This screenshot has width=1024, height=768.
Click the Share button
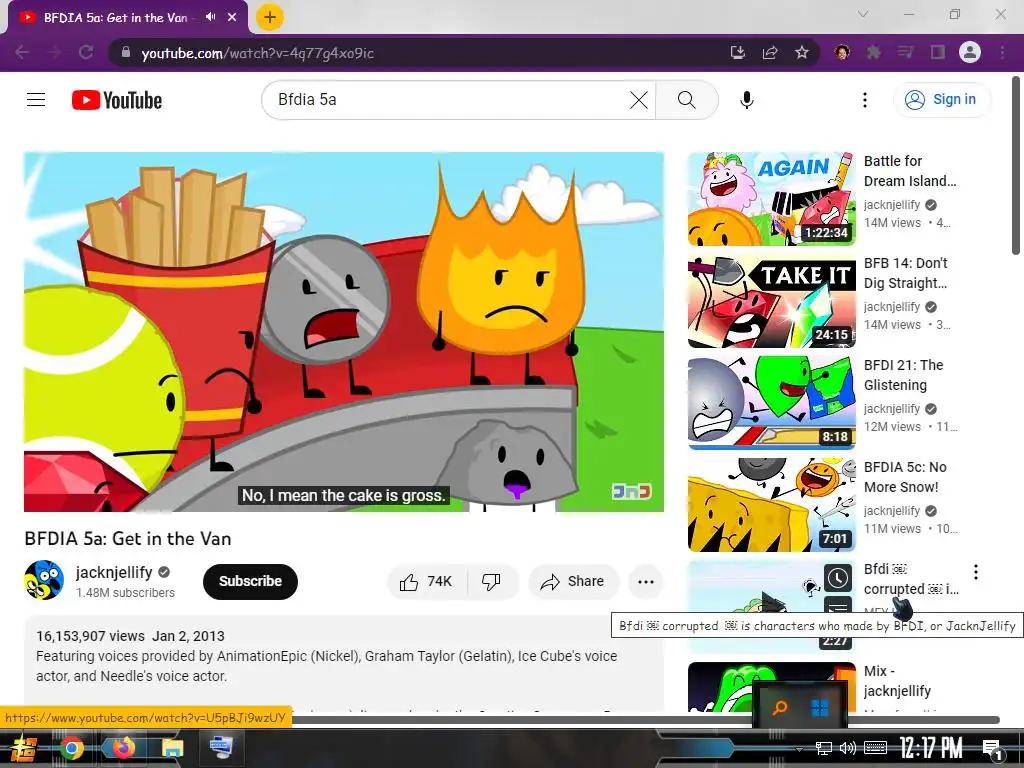573,581
